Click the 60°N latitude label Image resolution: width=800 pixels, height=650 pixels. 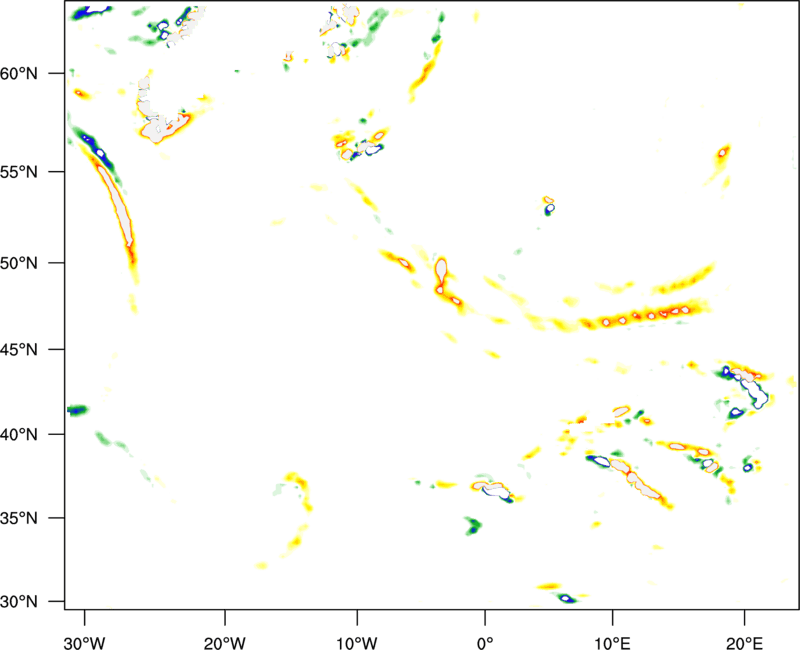(x=19, y=73)
